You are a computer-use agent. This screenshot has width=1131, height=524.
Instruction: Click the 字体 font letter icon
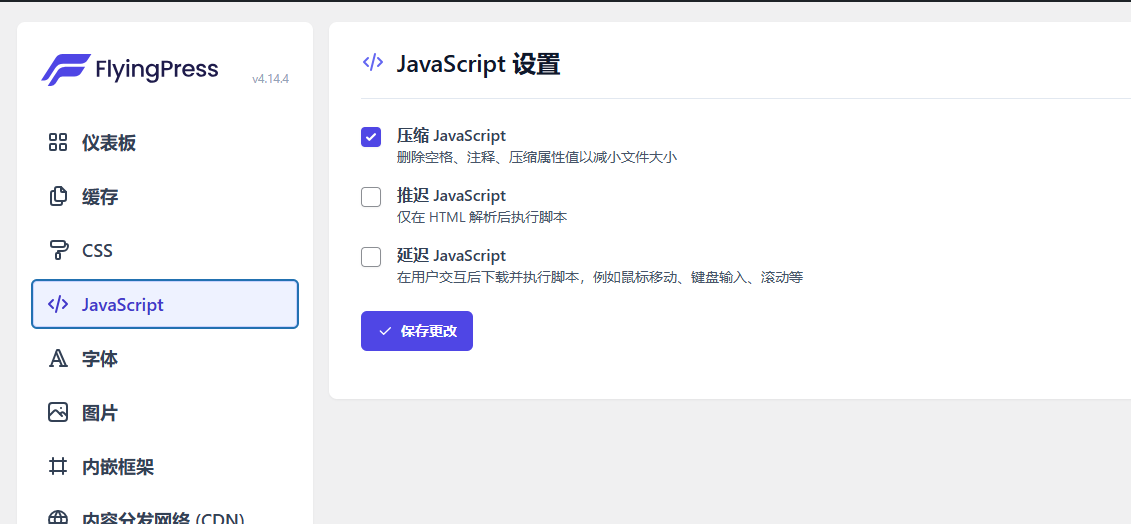click(x=58, y=359)
